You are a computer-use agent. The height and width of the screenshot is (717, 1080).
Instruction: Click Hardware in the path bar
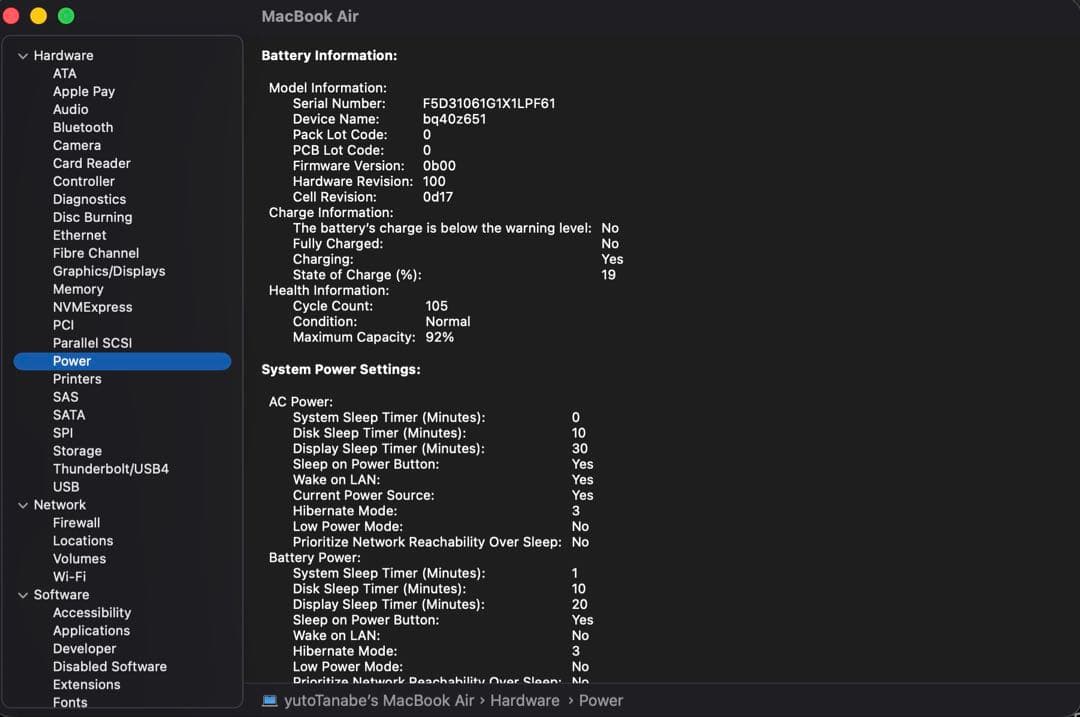(525, 700)
